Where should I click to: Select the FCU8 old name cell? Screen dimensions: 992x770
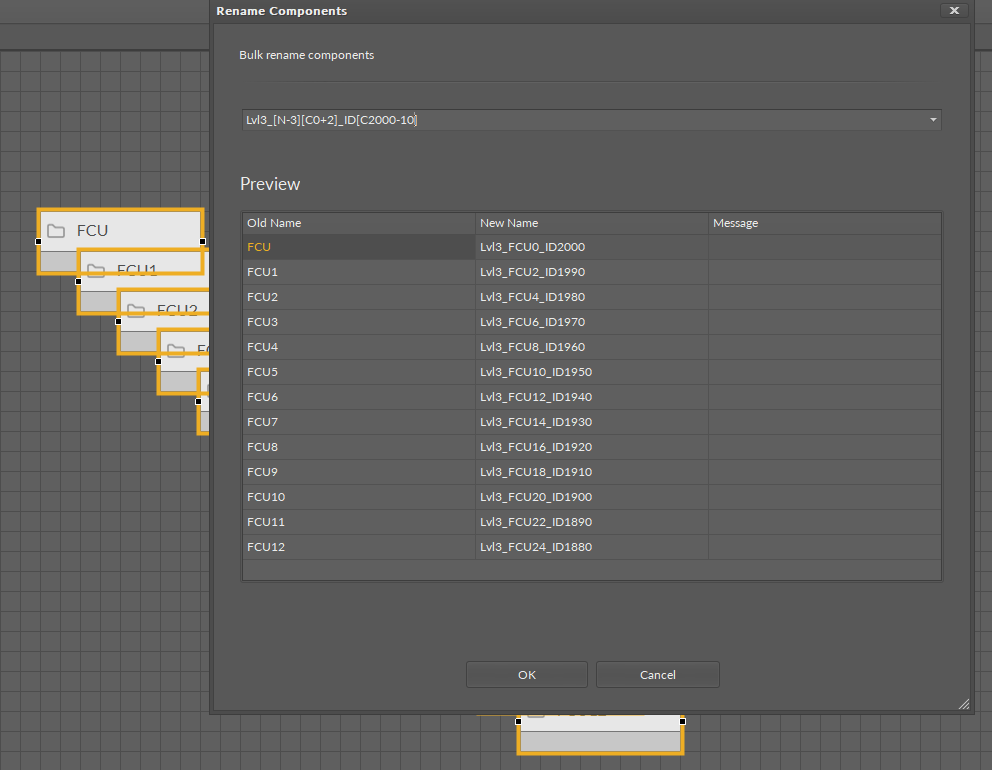(359, 447)
